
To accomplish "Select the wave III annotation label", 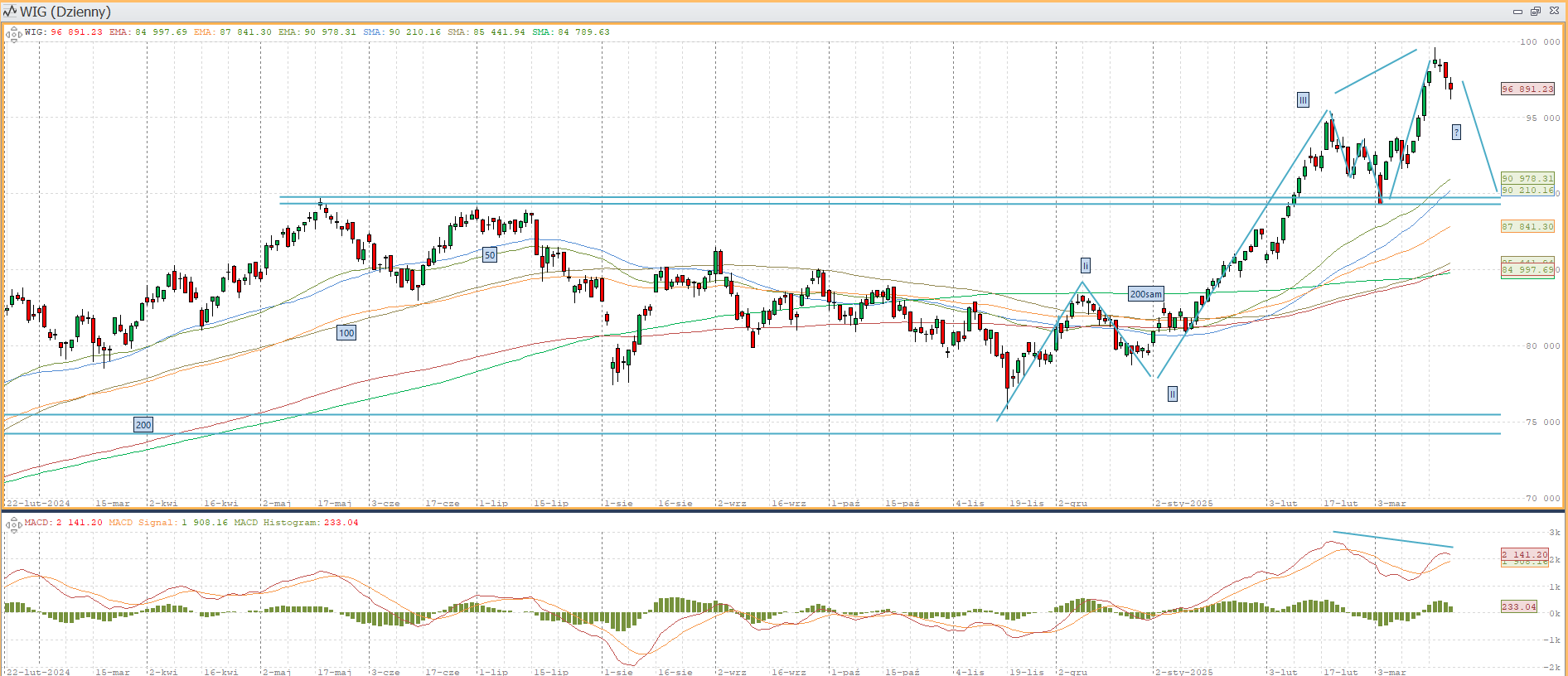I will tap(1303, 100).
